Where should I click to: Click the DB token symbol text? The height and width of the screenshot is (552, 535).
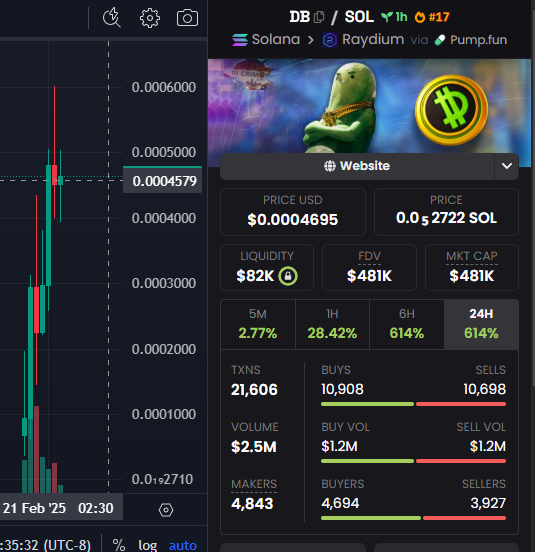pos(300,17)
